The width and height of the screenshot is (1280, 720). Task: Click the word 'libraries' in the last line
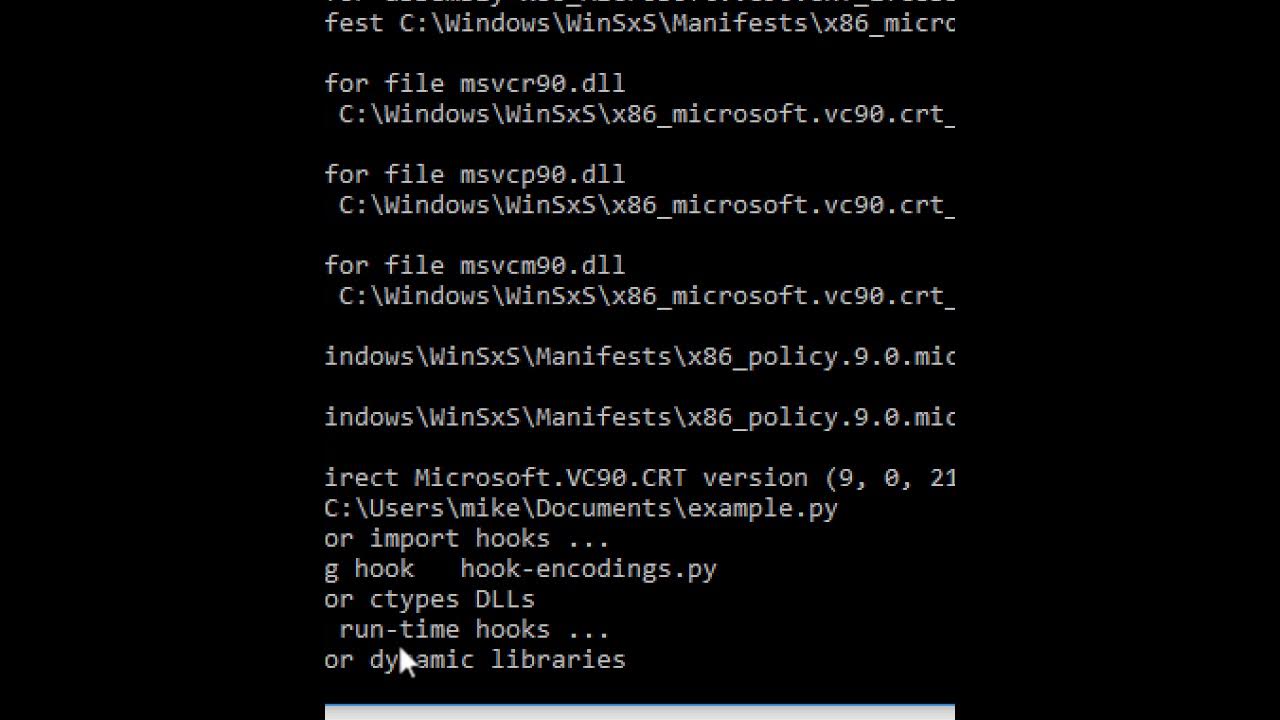tap(557, 660)
